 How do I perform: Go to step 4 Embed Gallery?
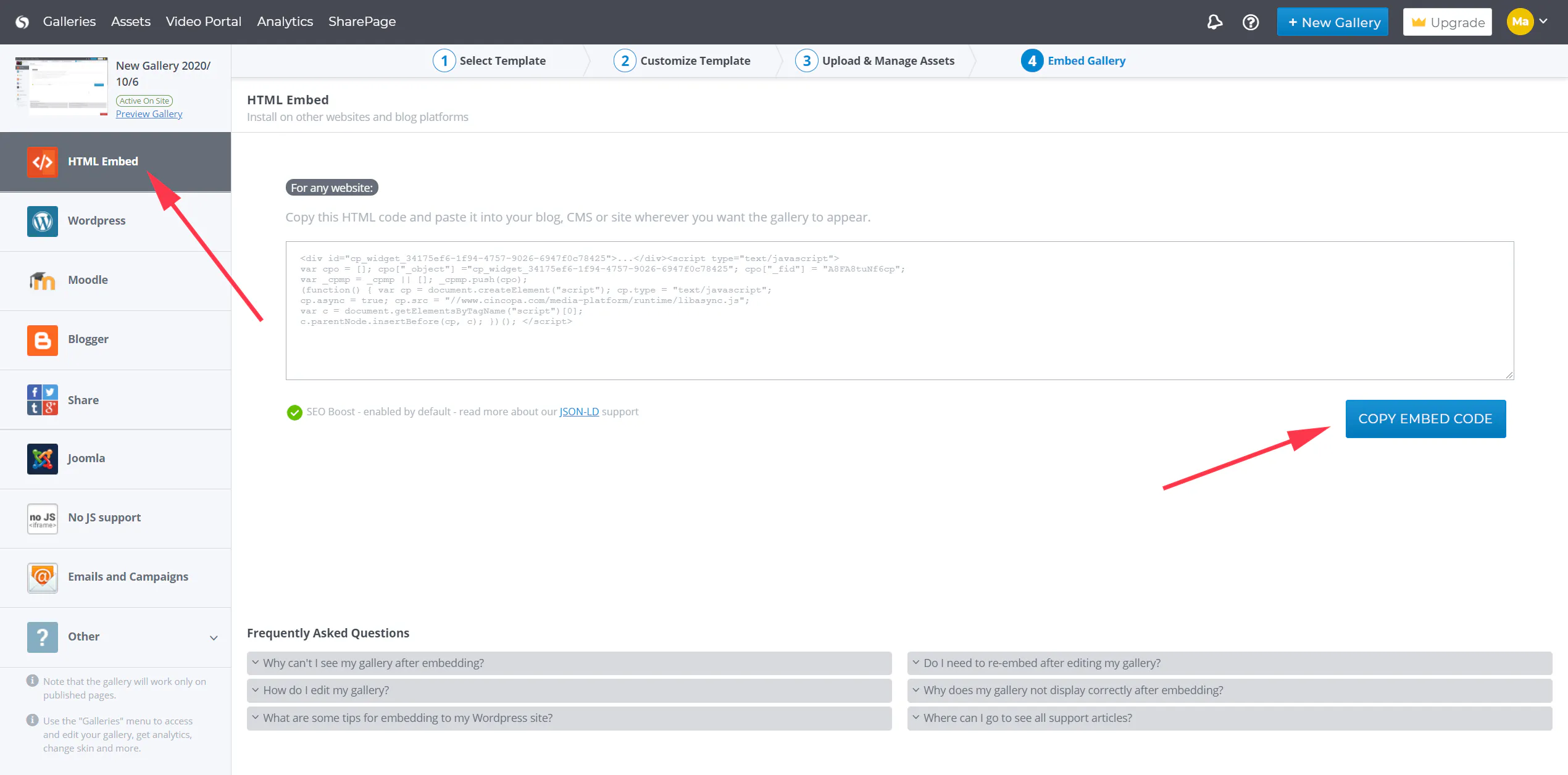(x=1074, y=60)
